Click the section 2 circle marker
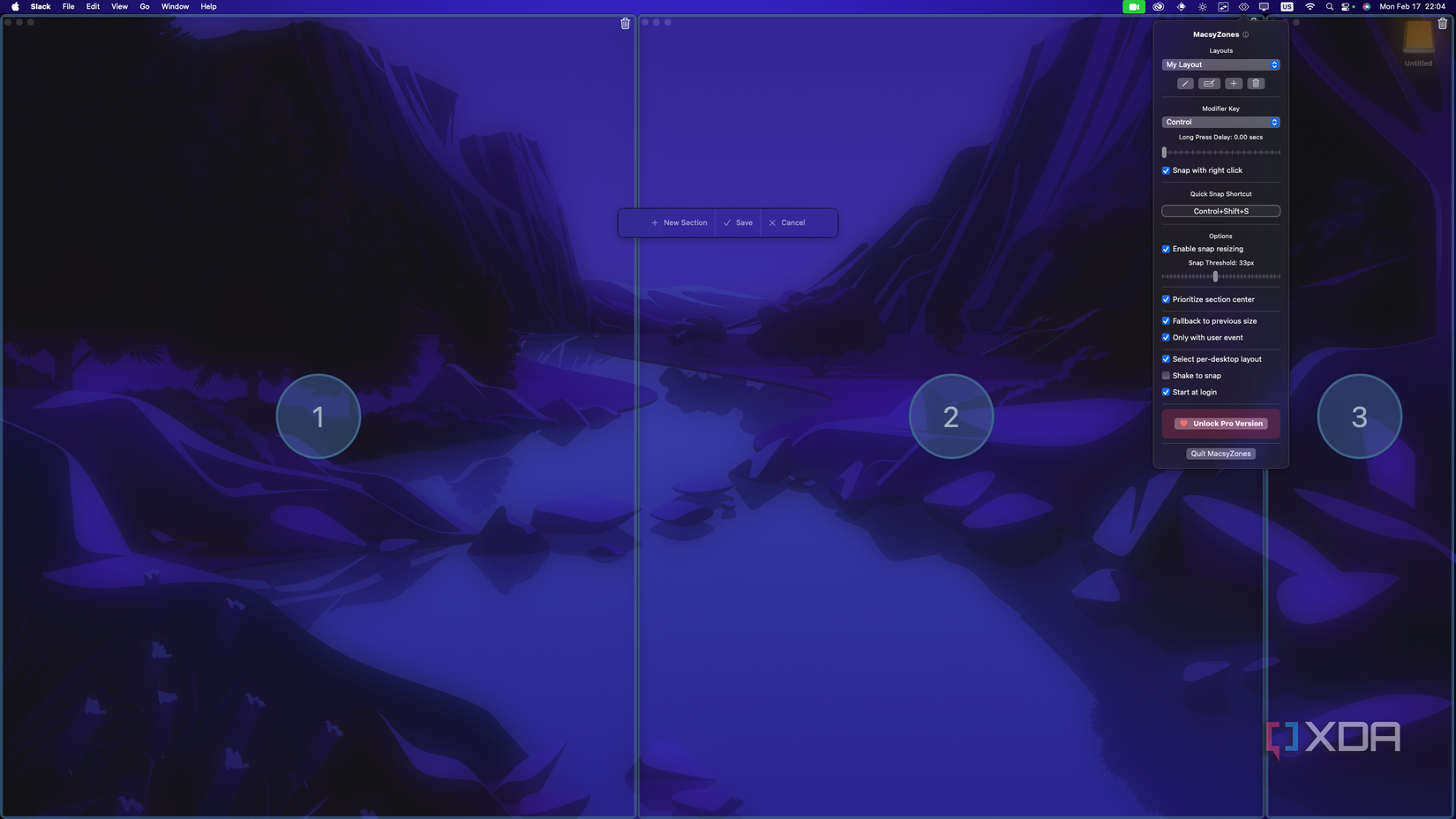 pyautogui.click(x=951, y=417)
